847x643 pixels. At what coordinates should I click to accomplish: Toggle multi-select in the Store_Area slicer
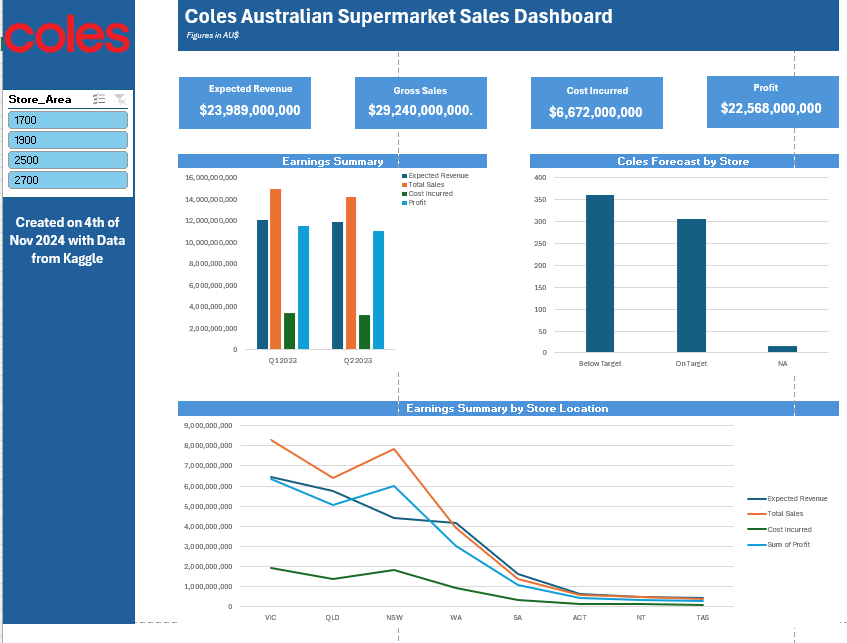point(99,99)
